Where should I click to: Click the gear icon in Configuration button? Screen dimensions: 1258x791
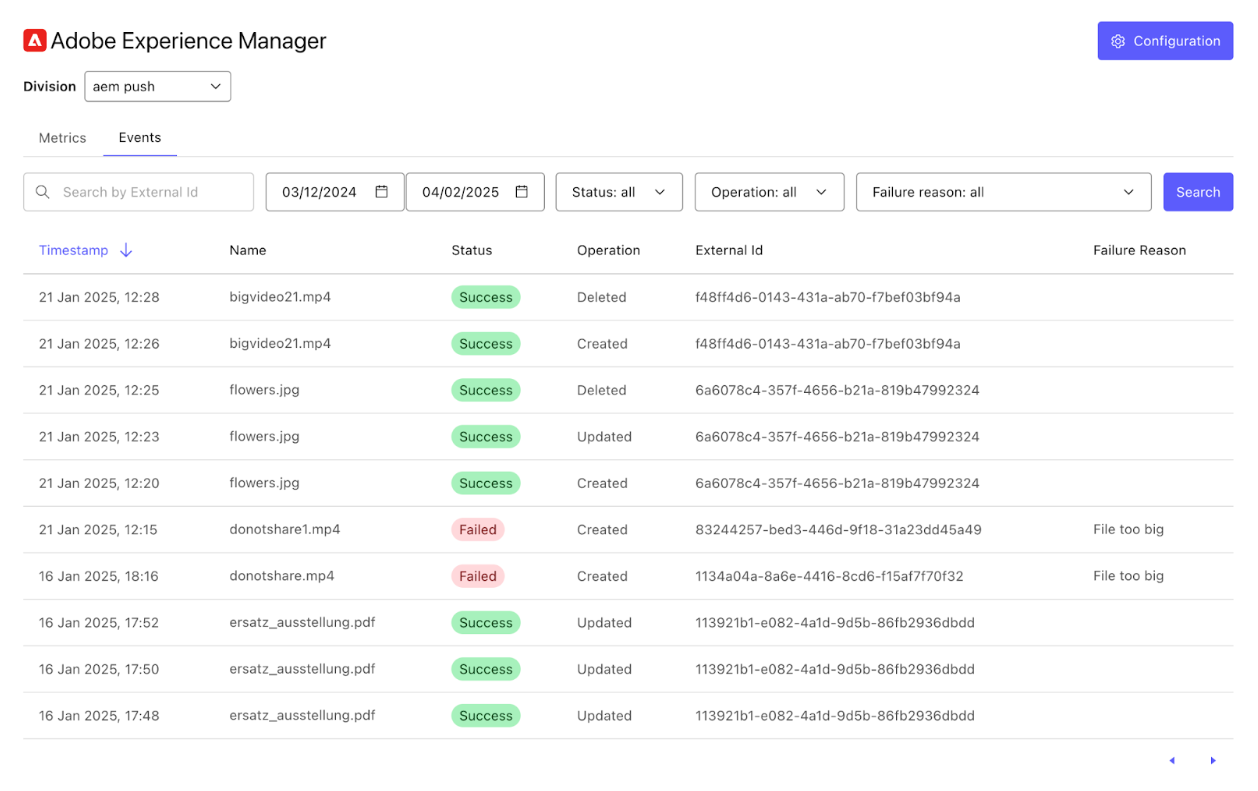(1118, 41)
